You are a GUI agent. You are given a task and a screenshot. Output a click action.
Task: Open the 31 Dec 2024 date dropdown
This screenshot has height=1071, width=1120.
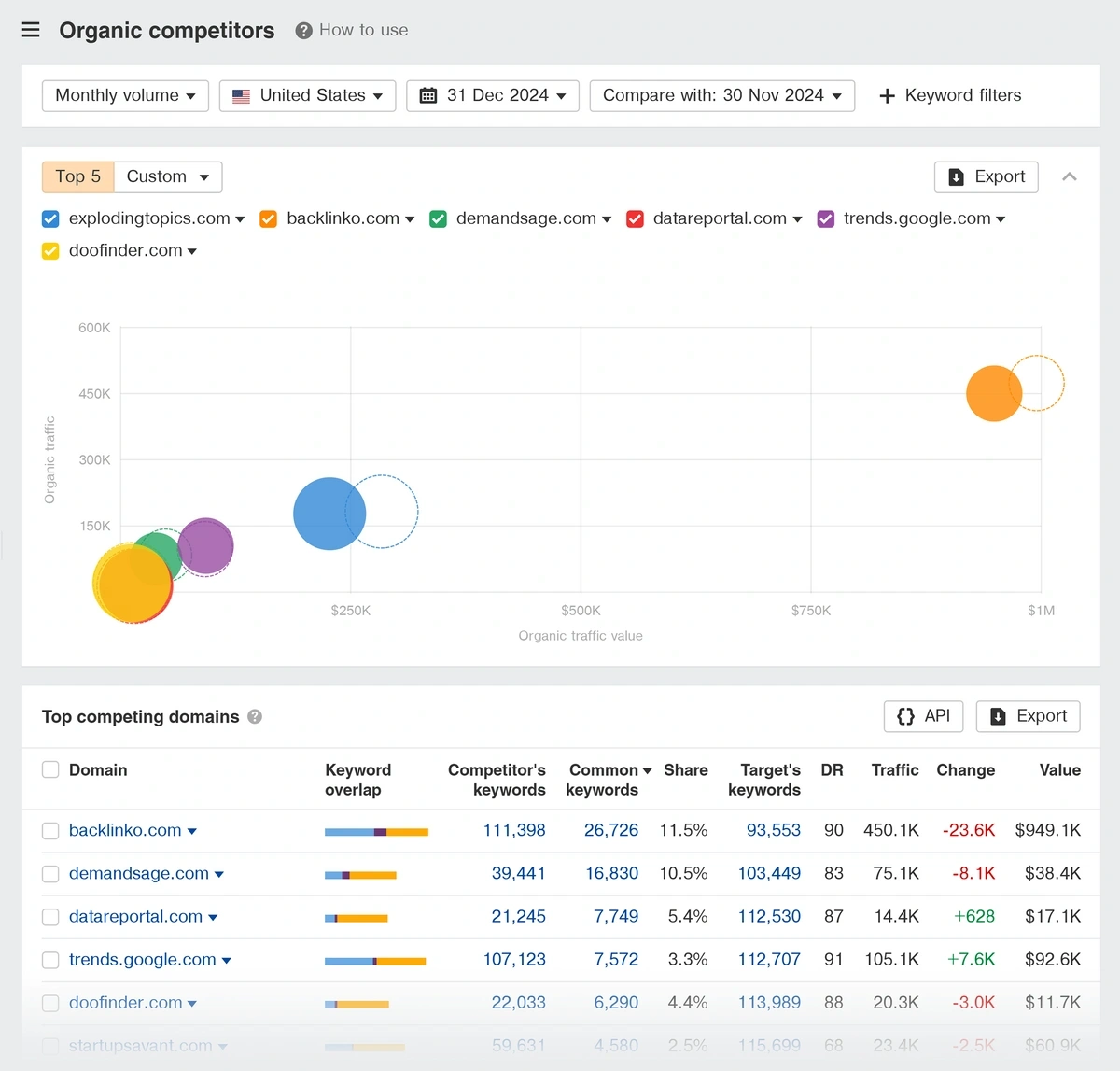493,95
